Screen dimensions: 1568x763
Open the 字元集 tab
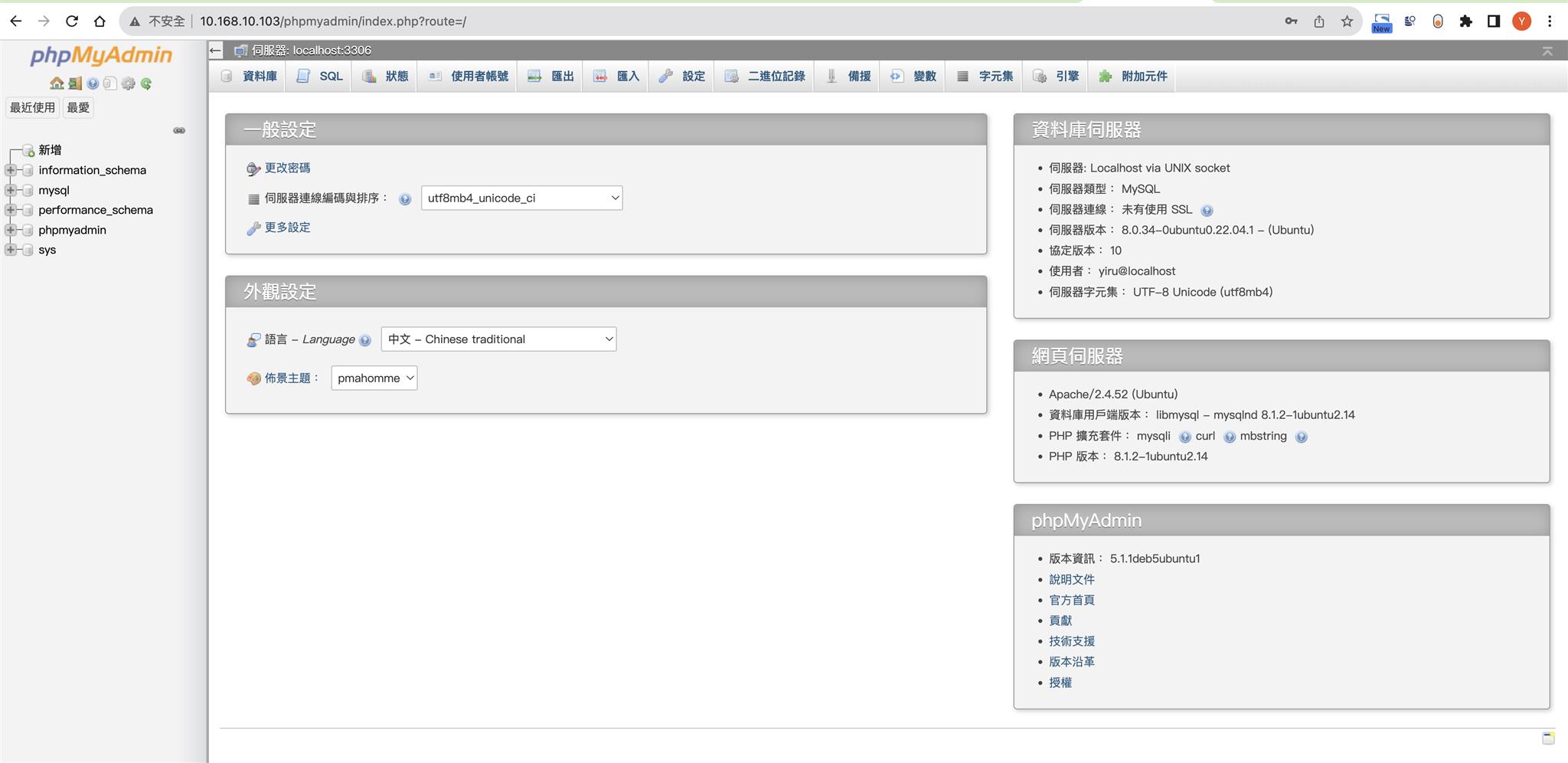pos(985,76)
